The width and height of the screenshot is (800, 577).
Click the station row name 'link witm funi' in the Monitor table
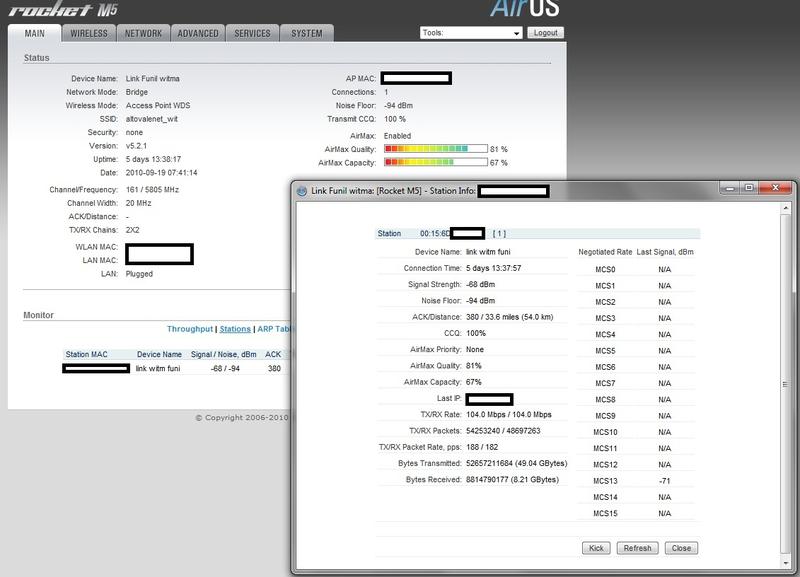pos(158,368)
